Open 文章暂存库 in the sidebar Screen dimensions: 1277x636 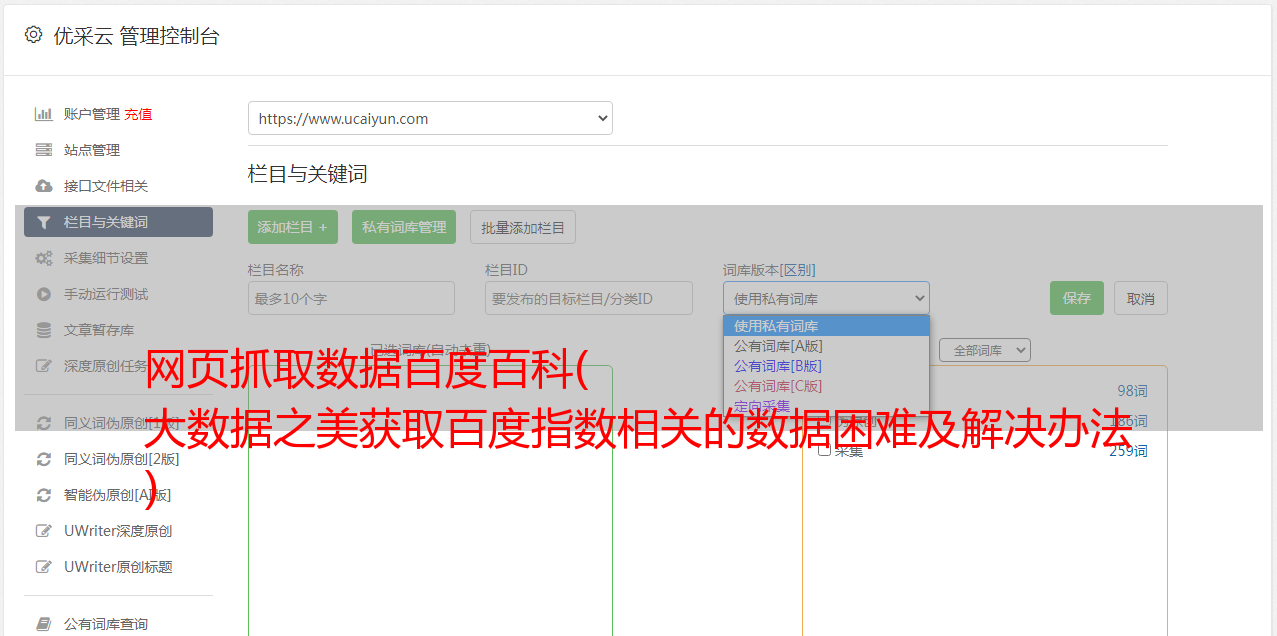(99, 330)
